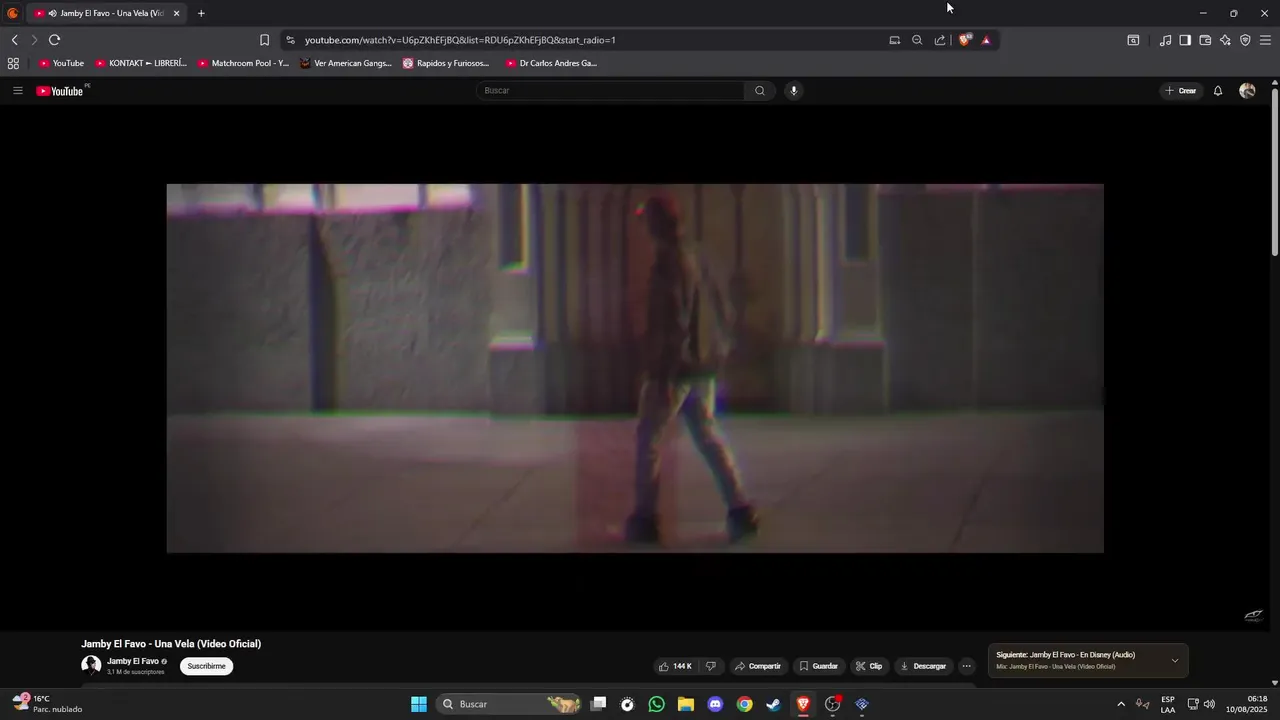Start voice search with the microphone icon
Screen dimensions: 1280x720
[x=794, y=91]
